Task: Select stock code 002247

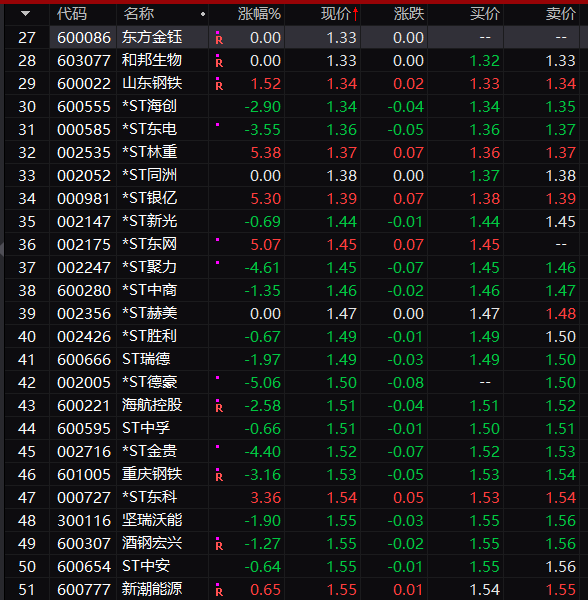Action: coord(84,267)
